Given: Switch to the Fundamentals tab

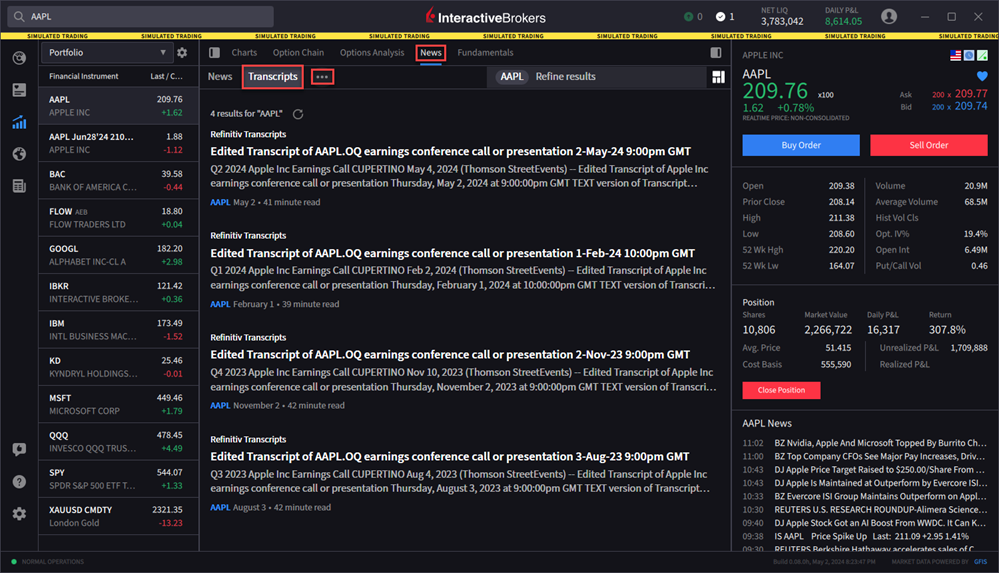Looking at the screenshot, I should click(x=485, y=53).
